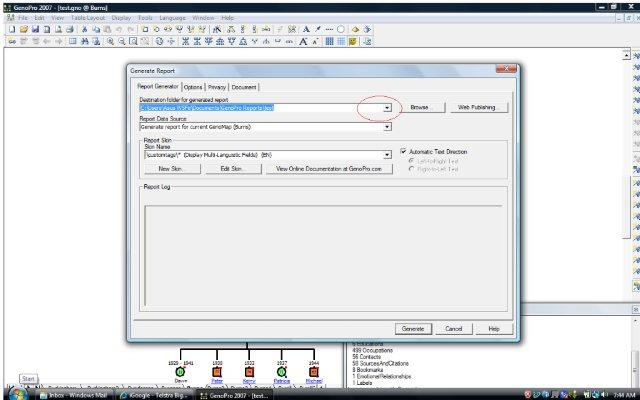The height and width of the screenshot is (400, 640).
Task: Click the female individual symbol labeled Patricia
Action: 282,372
